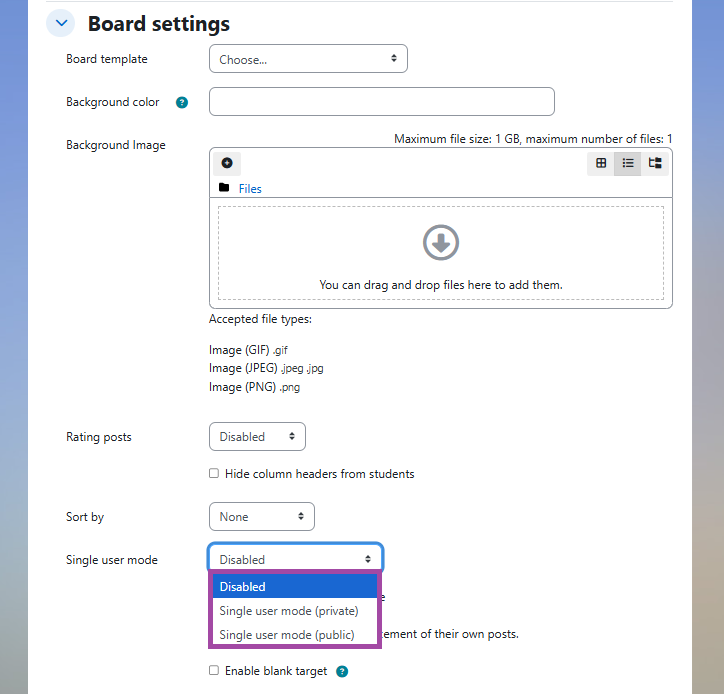Tick the Enable blank target checkbox
The image size is (724, 694).
(214, 671)
